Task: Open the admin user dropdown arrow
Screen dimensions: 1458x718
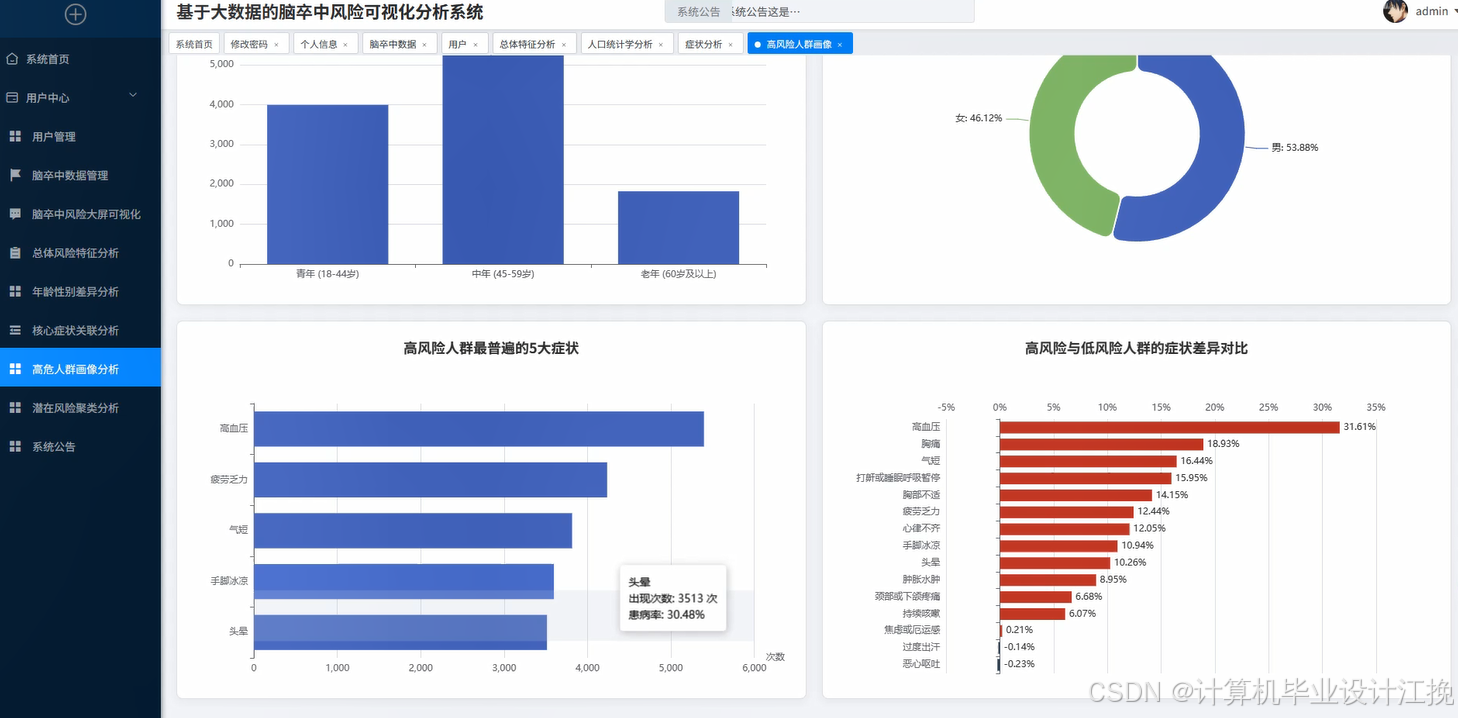Action: 1454,11
